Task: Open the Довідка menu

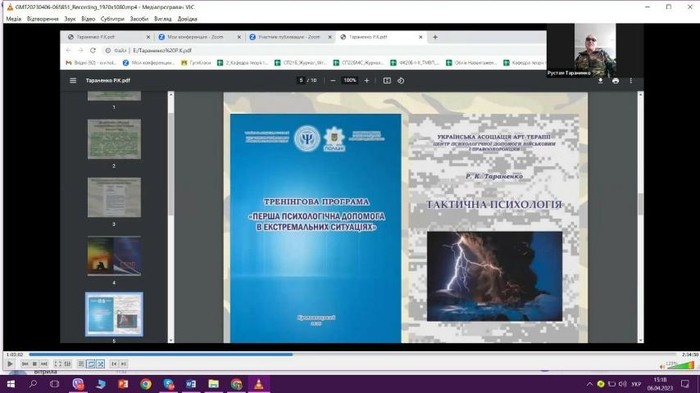Action: click(188, 19)
